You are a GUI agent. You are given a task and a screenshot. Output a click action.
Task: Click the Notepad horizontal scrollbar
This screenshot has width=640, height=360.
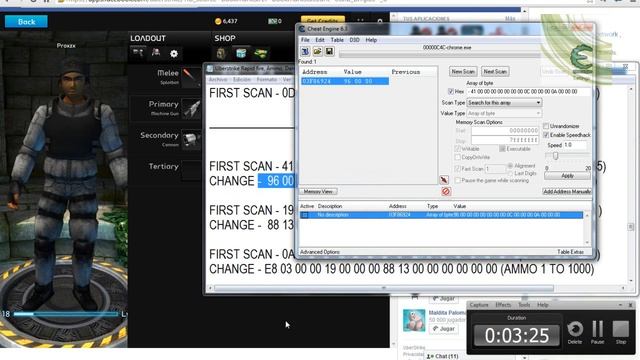[384, 288]
